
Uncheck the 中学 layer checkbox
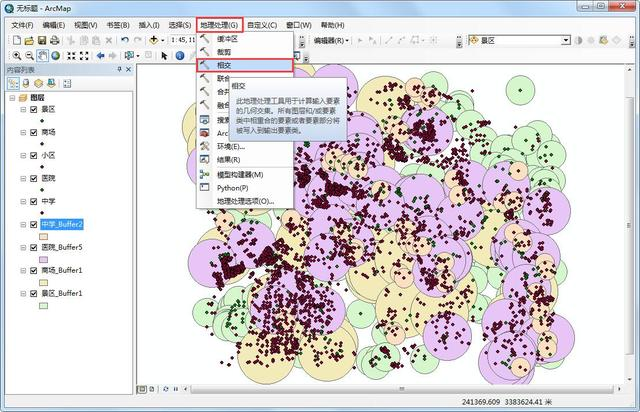34,201
